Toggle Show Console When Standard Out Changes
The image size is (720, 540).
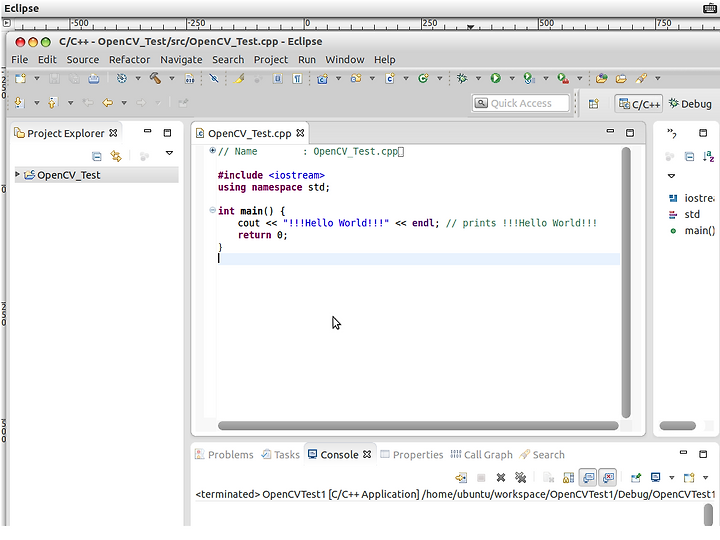pos(588,478)
